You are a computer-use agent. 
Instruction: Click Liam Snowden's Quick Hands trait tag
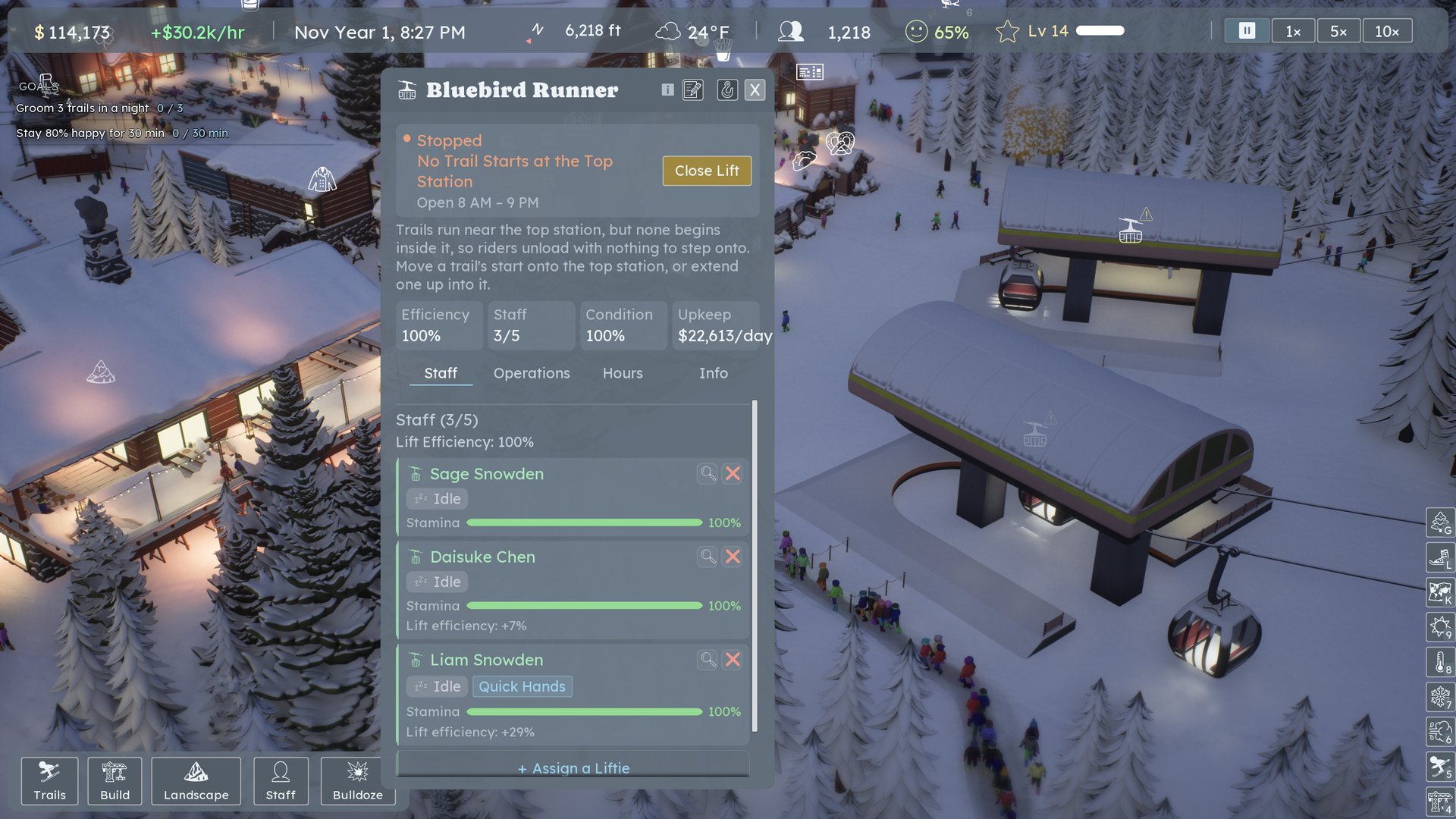(x=522, y=686)
